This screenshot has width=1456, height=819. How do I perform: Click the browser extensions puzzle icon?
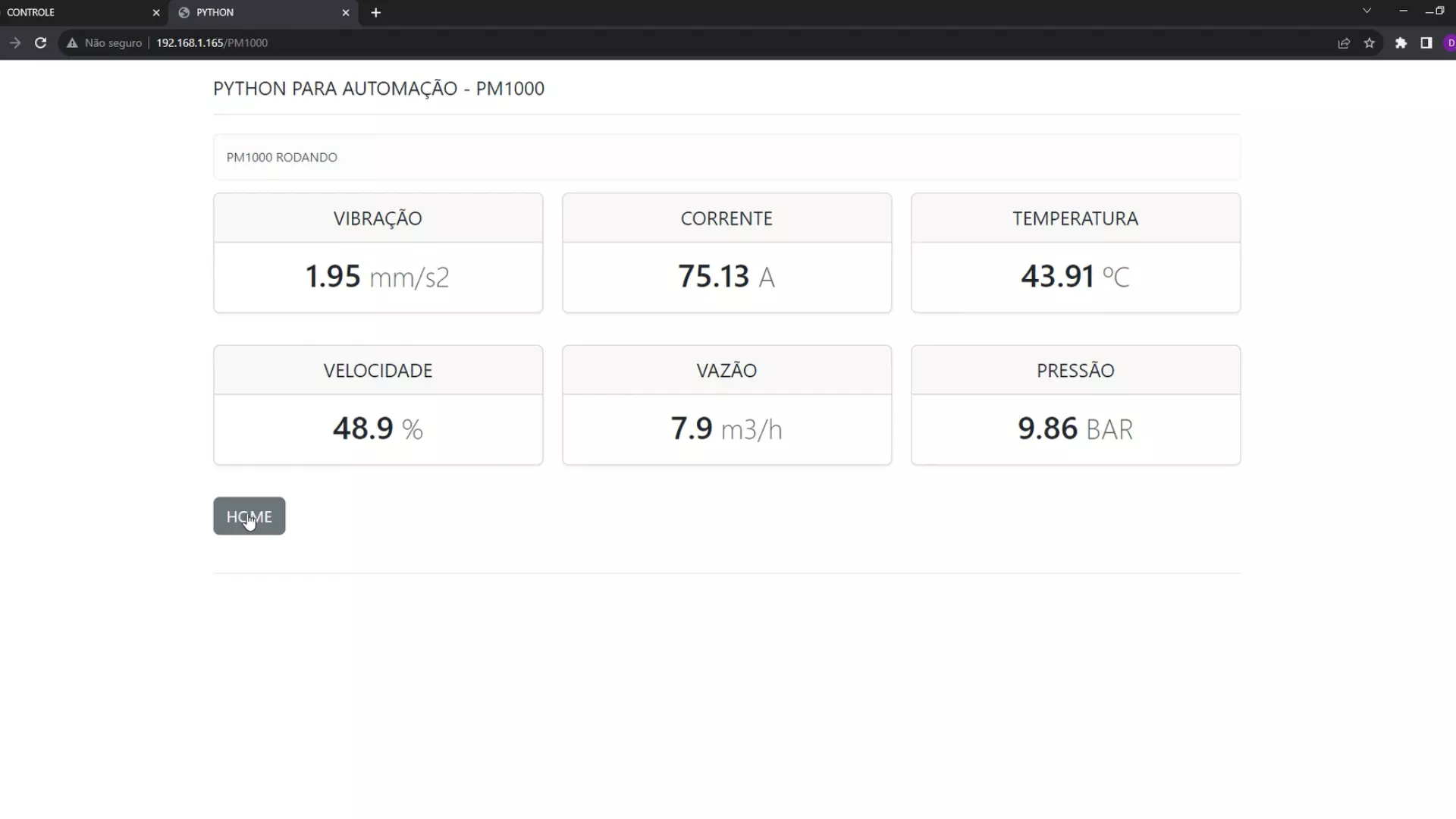coord(1401,43)
